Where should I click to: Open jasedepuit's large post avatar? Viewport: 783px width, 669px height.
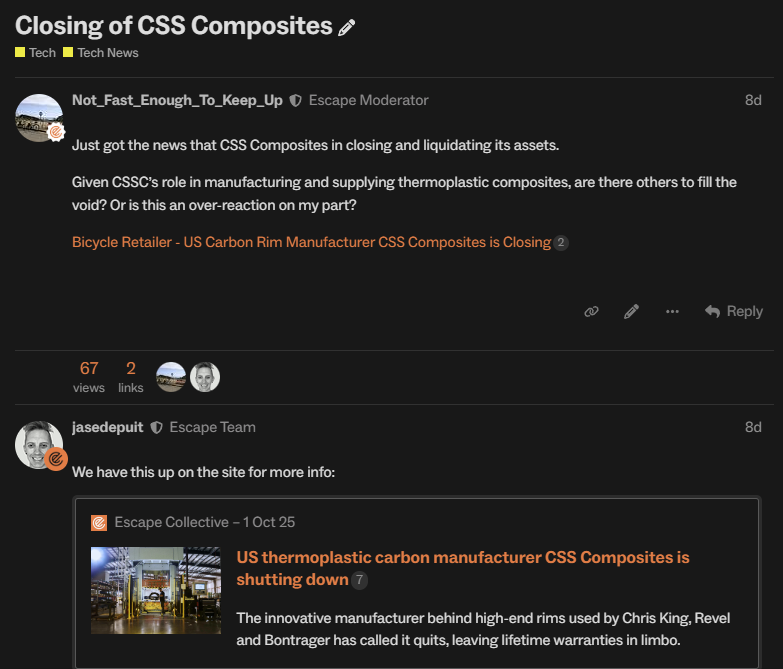(x=40, y=445)
